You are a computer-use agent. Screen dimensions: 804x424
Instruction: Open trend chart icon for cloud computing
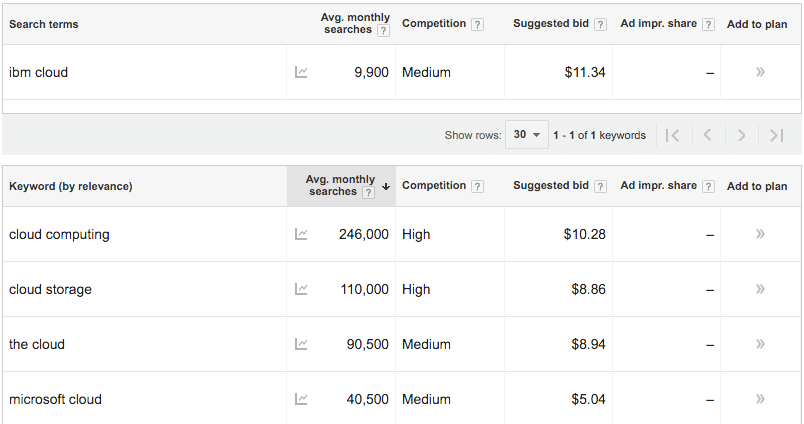(301, 234)
